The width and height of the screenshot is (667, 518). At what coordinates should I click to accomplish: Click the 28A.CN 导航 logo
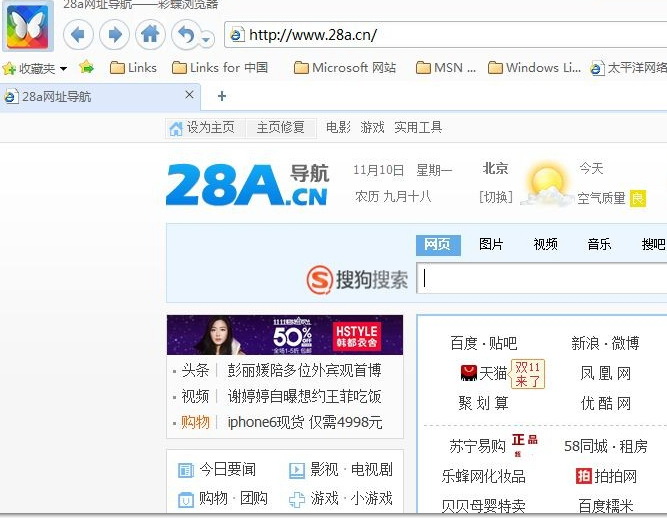coord(248,185)
